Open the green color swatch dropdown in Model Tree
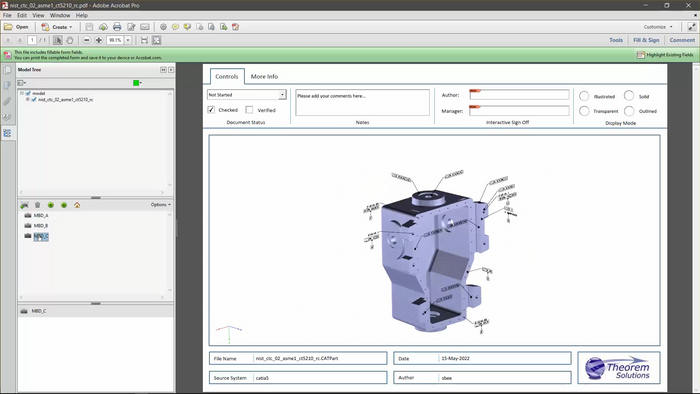 click(138, 83)
